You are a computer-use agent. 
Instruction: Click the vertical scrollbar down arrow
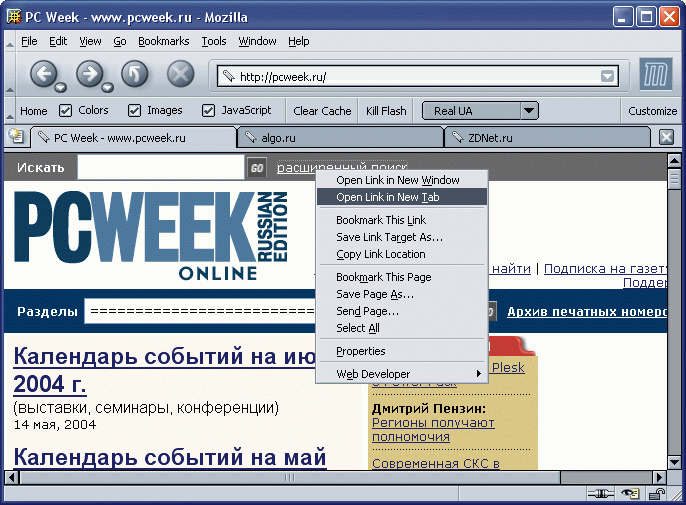(674, 462)
